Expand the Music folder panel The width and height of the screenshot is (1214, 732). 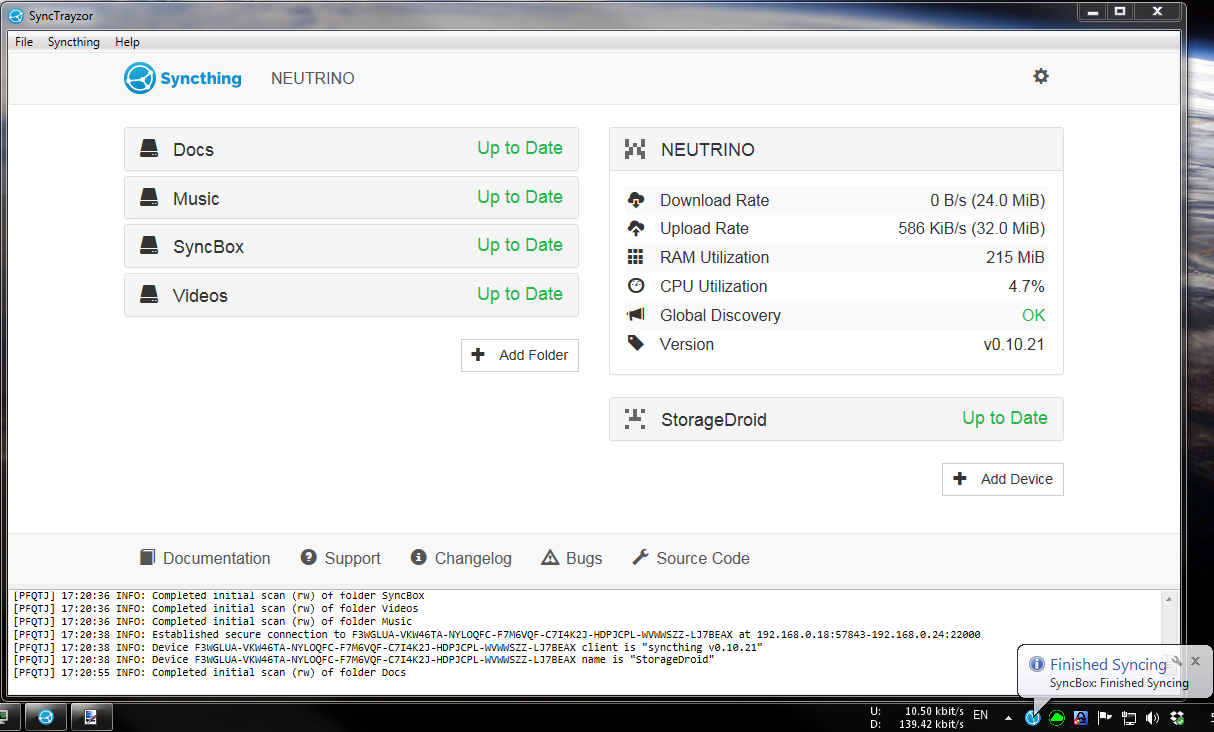coord(351,198)
